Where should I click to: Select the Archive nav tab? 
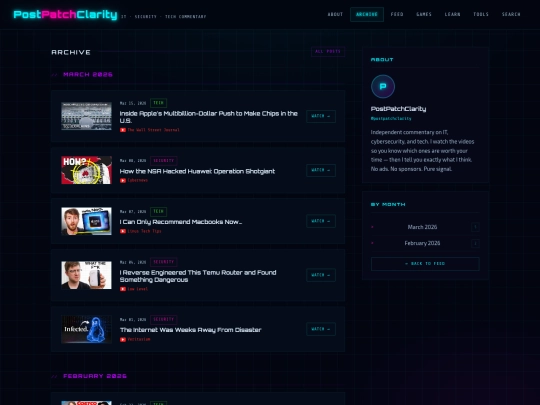coord(367,14)
